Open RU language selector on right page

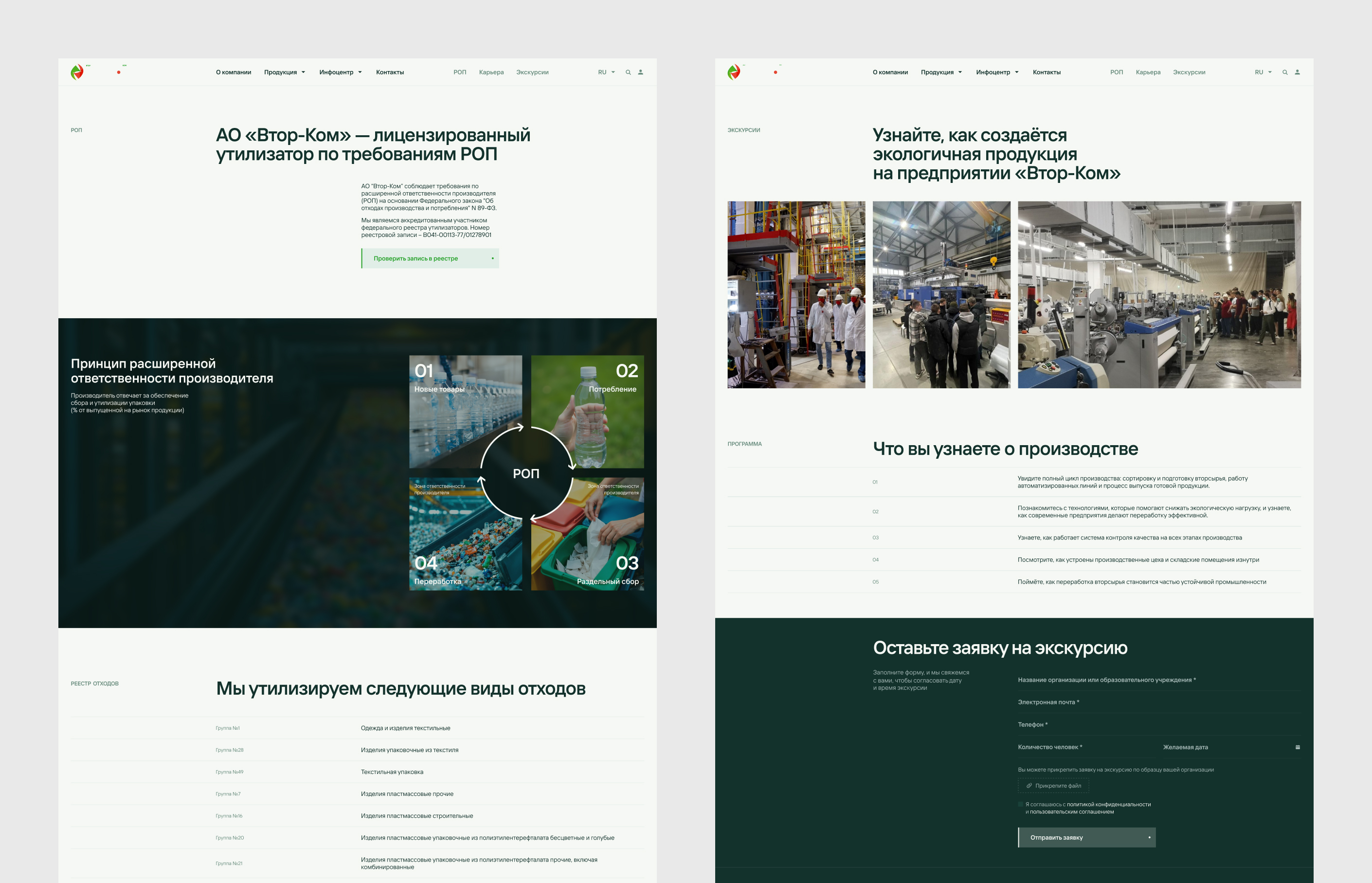click(1263, 72)
